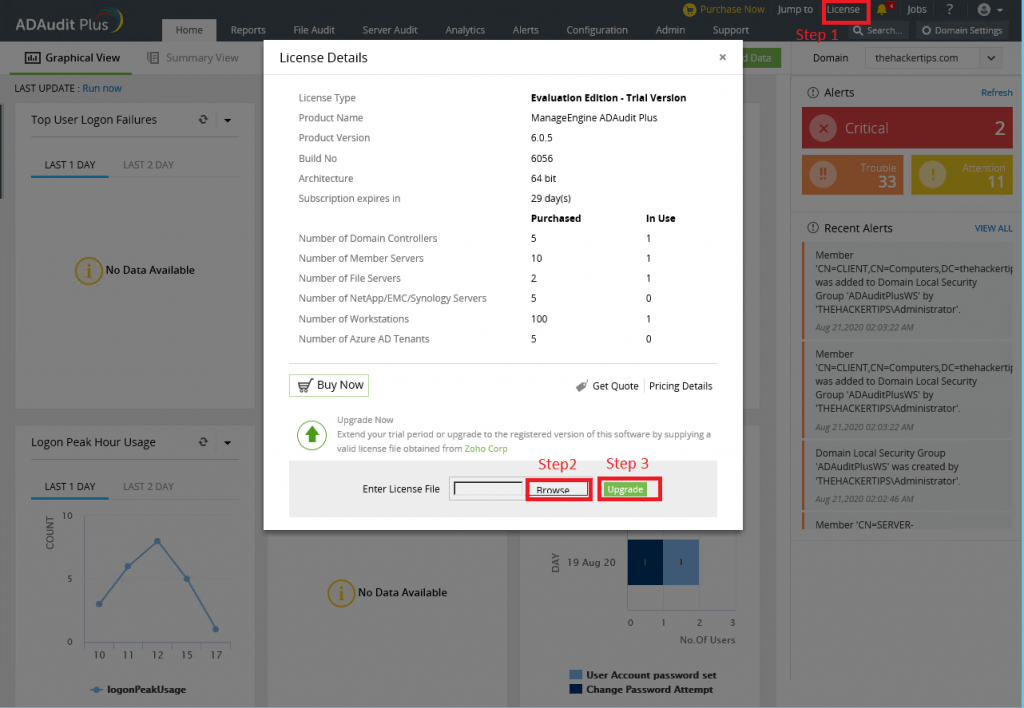1024x708 pixels.
Task: Select LAST 1 DAY in Logon Failures widget
Action: pos(70,165)
